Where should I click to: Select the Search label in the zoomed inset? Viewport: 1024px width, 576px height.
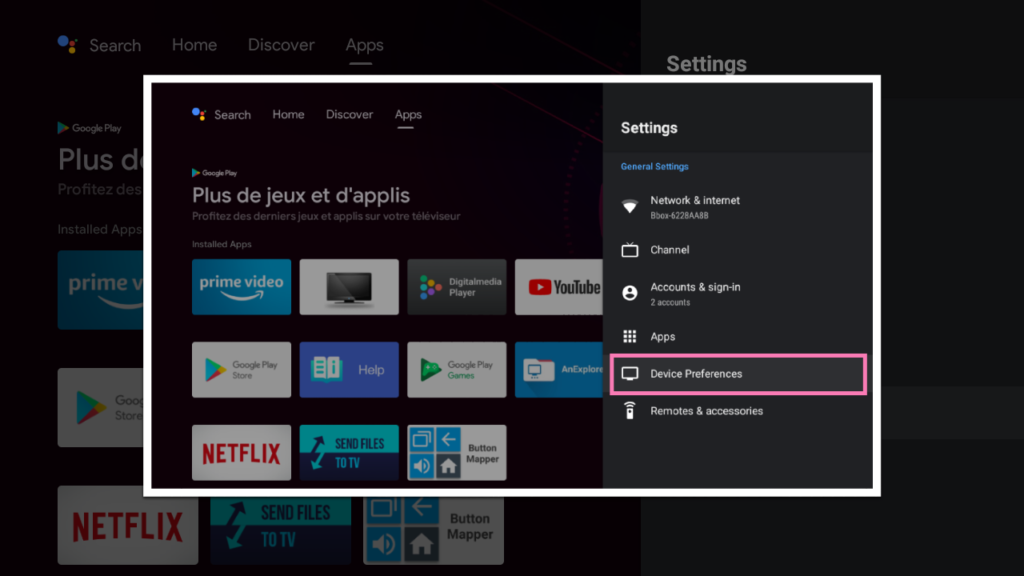tap(232, 115)
